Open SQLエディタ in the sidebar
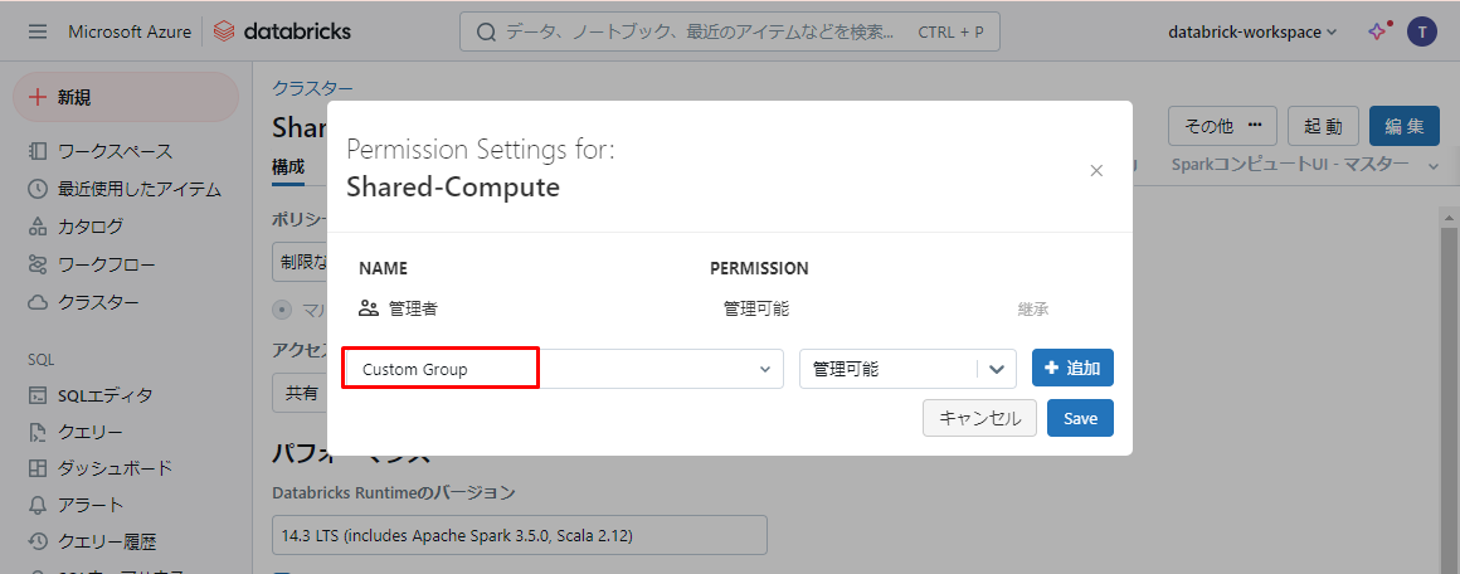The image size is (1460, 574). [105, 396]
